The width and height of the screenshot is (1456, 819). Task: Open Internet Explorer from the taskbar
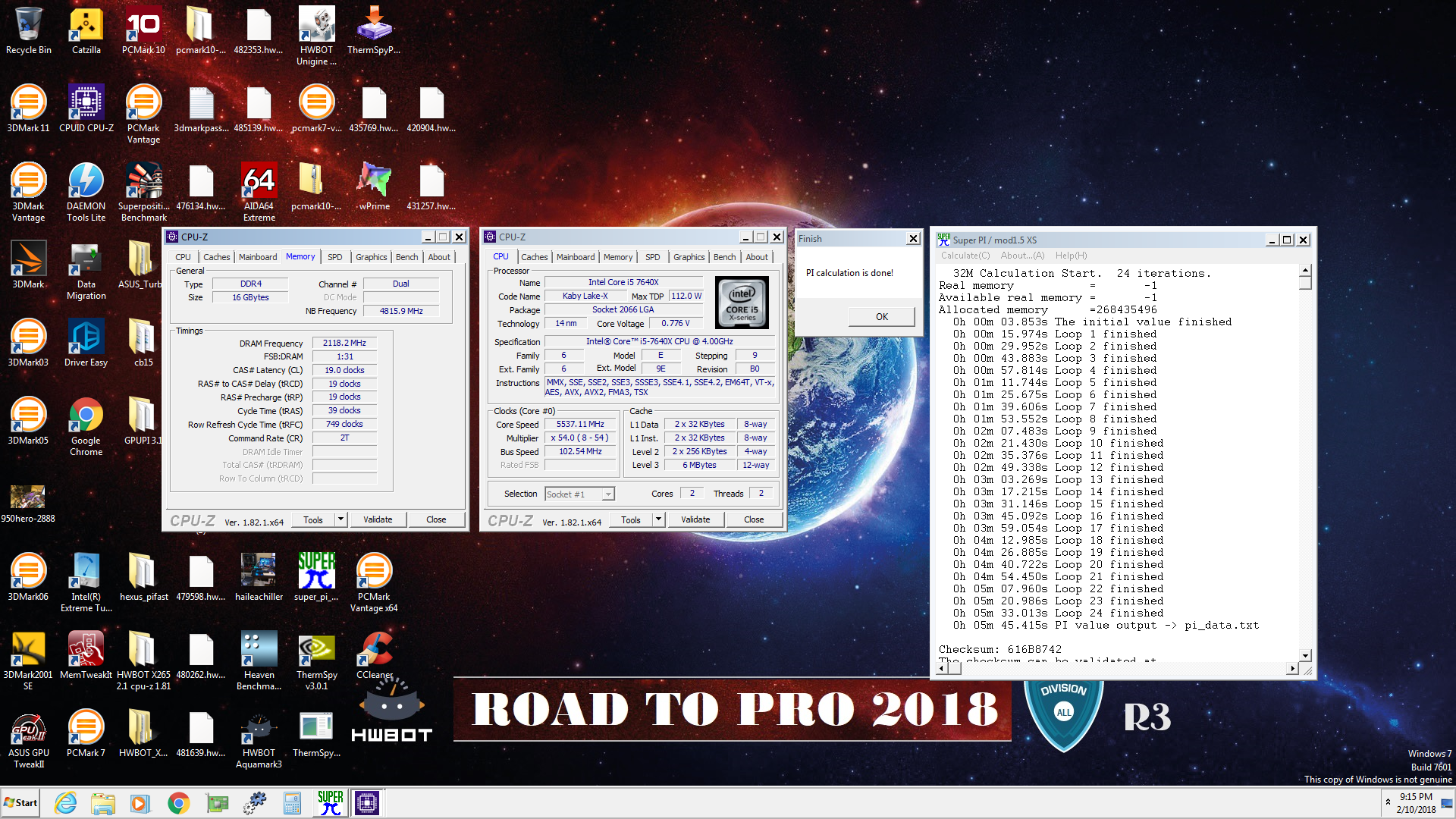pyautogui.click(x=66, y=802)
